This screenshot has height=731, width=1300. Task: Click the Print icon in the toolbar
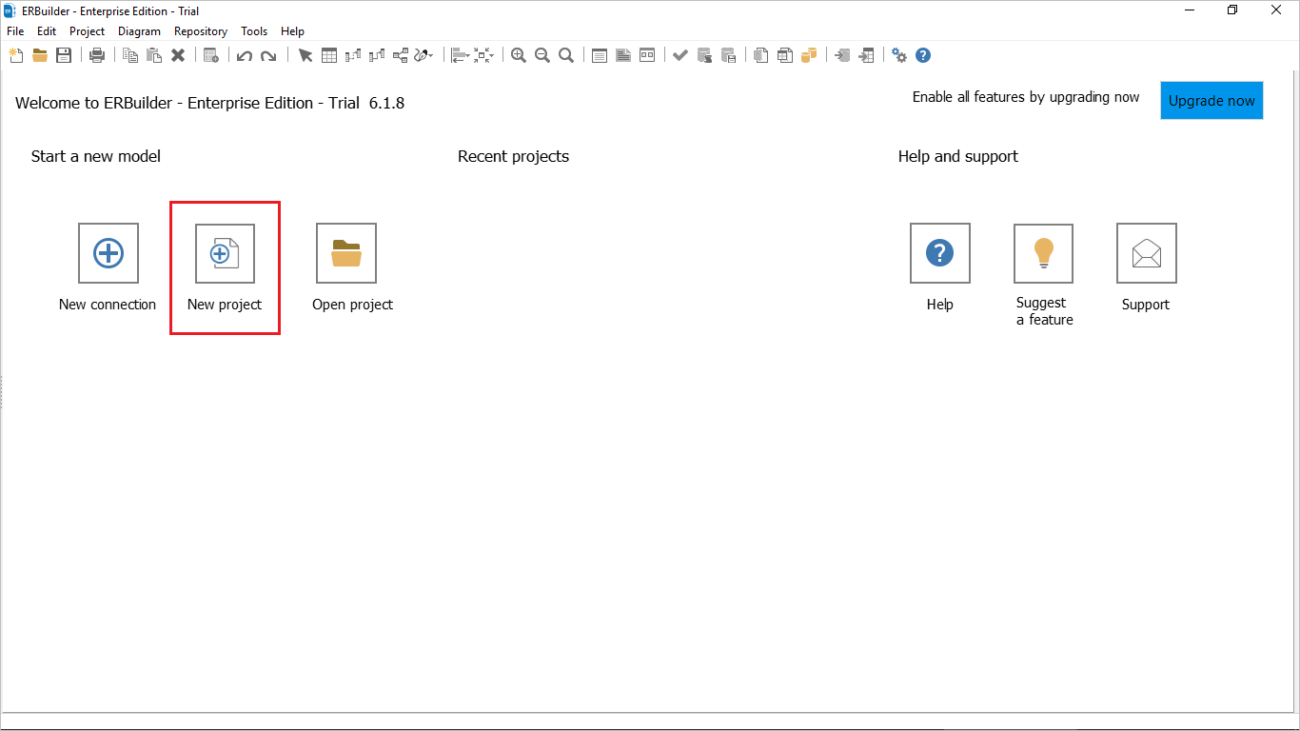tap(97, 55)
